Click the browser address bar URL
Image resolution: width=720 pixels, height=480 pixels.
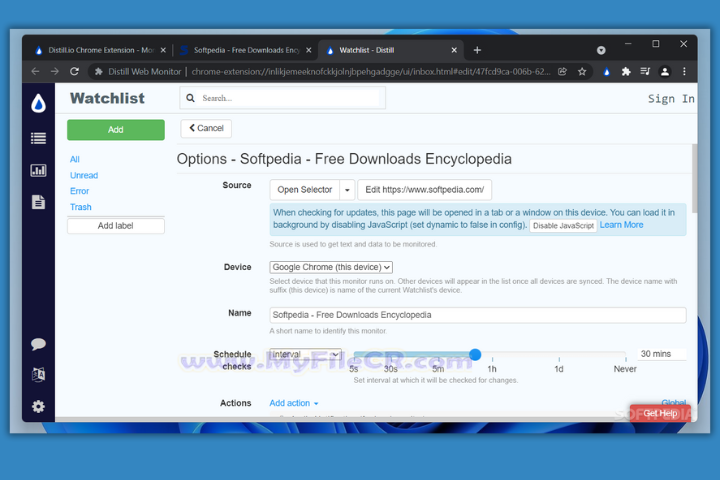(371, 72)
